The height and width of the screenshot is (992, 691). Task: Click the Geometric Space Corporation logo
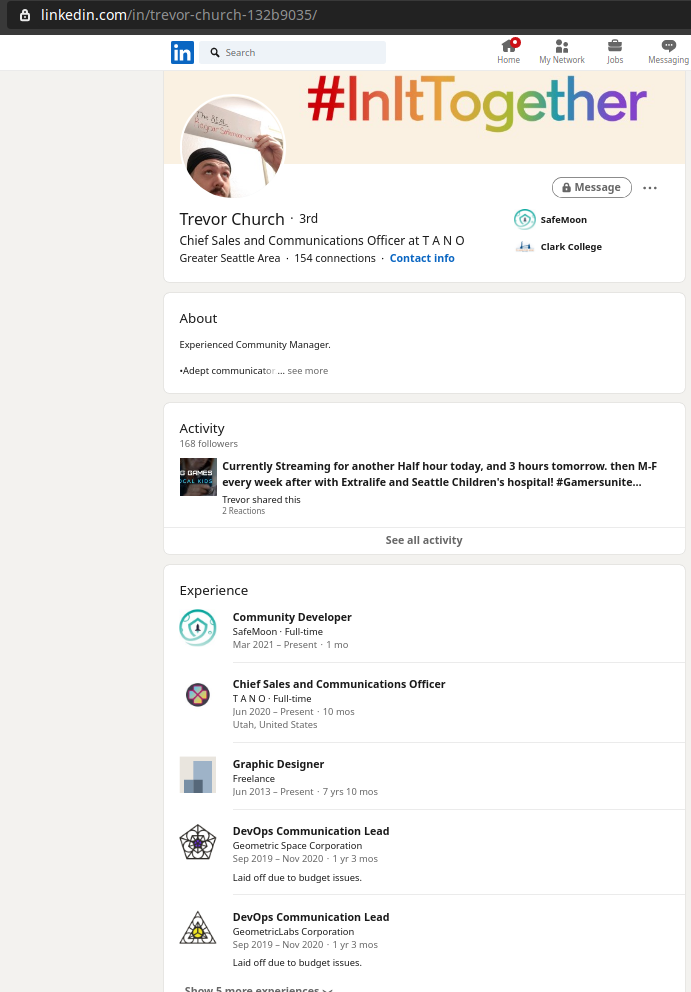coord(197,842)
